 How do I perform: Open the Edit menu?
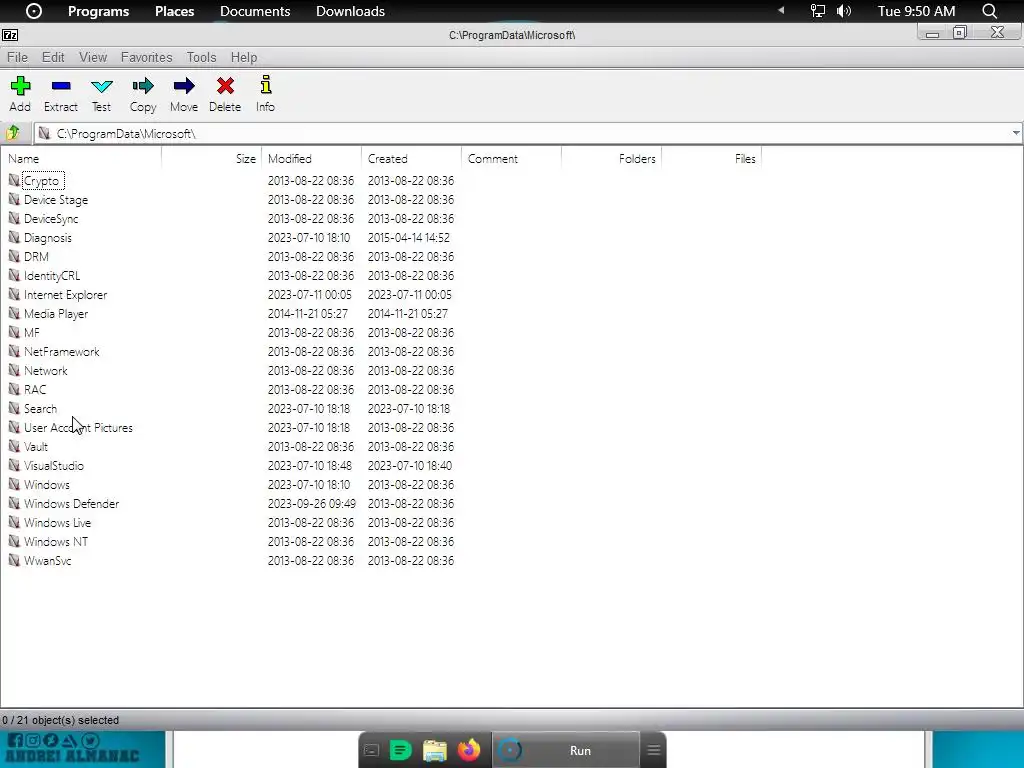coord(53,57)
